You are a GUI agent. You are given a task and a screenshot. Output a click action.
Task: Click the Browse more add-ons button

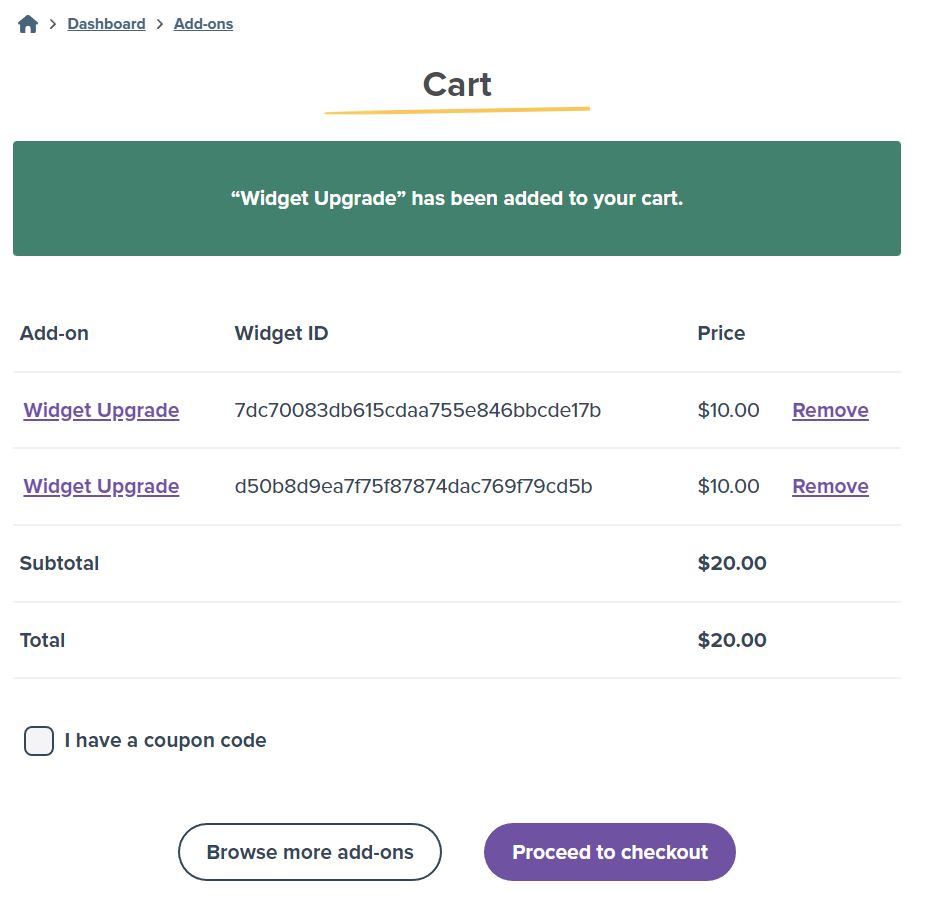pos(310,852)
